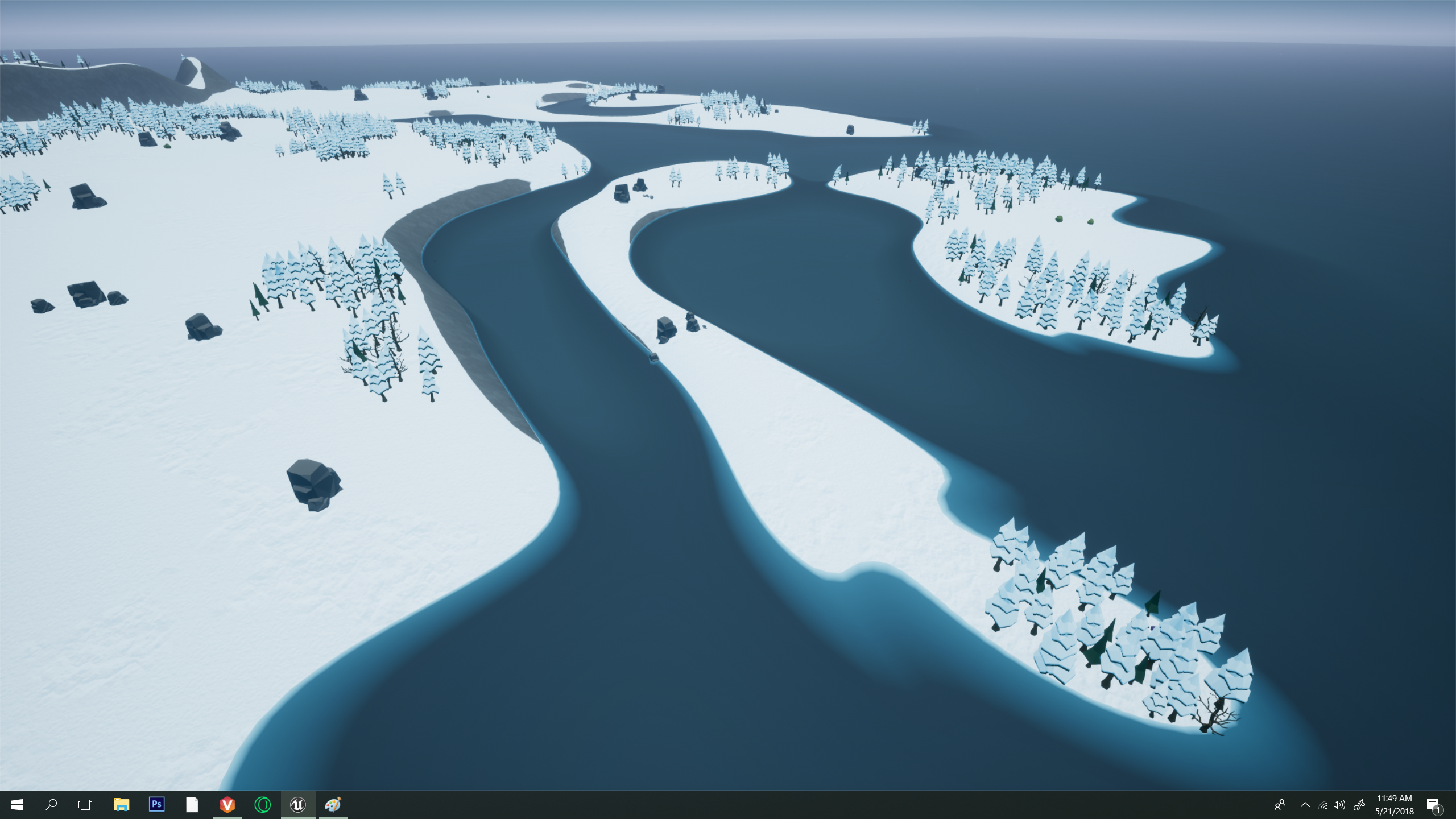Open Task View from the taskbar
This screenshot has height=819, width=1456.
85,805
